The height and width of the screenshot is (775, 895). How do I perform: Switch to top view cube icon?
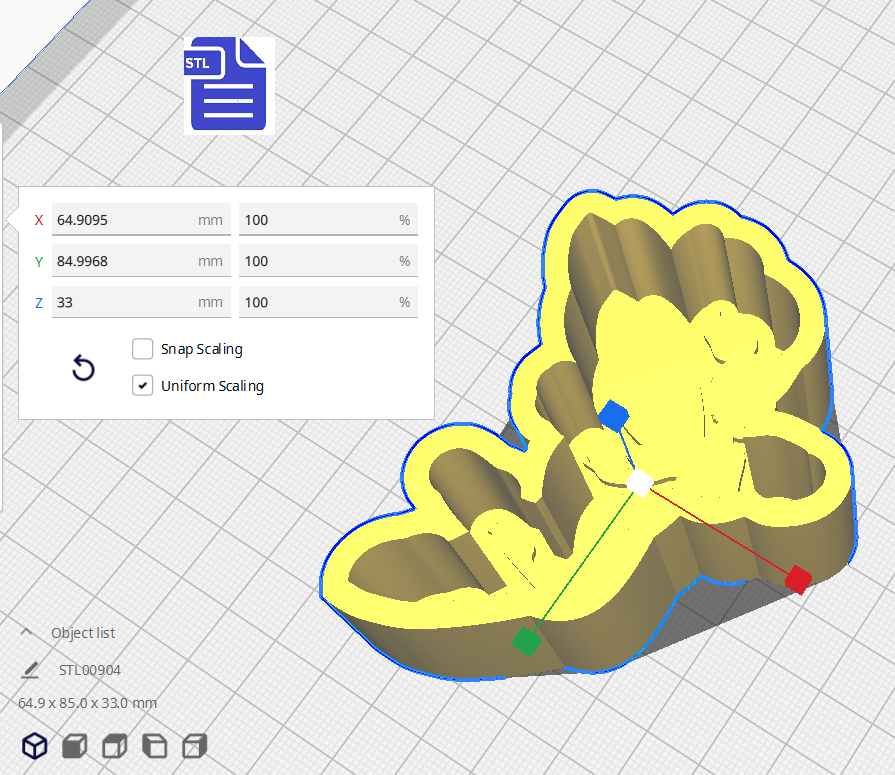click(115, 746)
